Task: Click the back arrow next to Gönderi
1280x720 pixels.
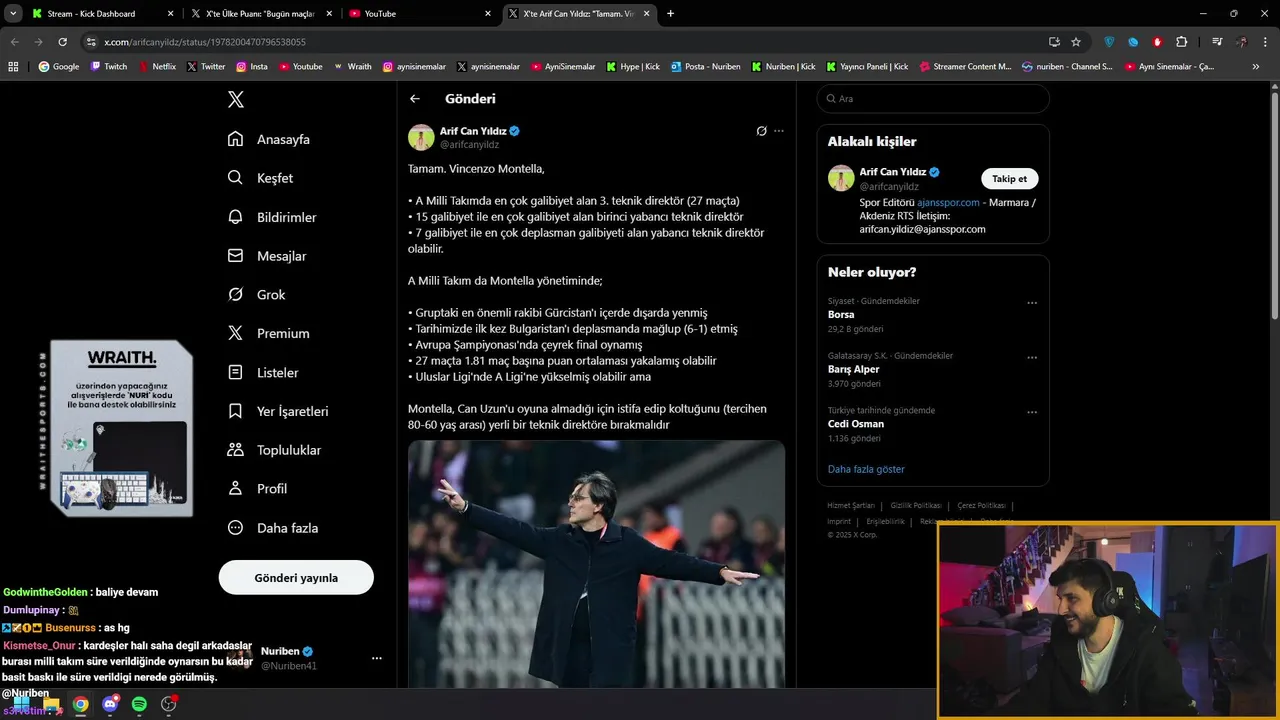Action: [415, 99]
